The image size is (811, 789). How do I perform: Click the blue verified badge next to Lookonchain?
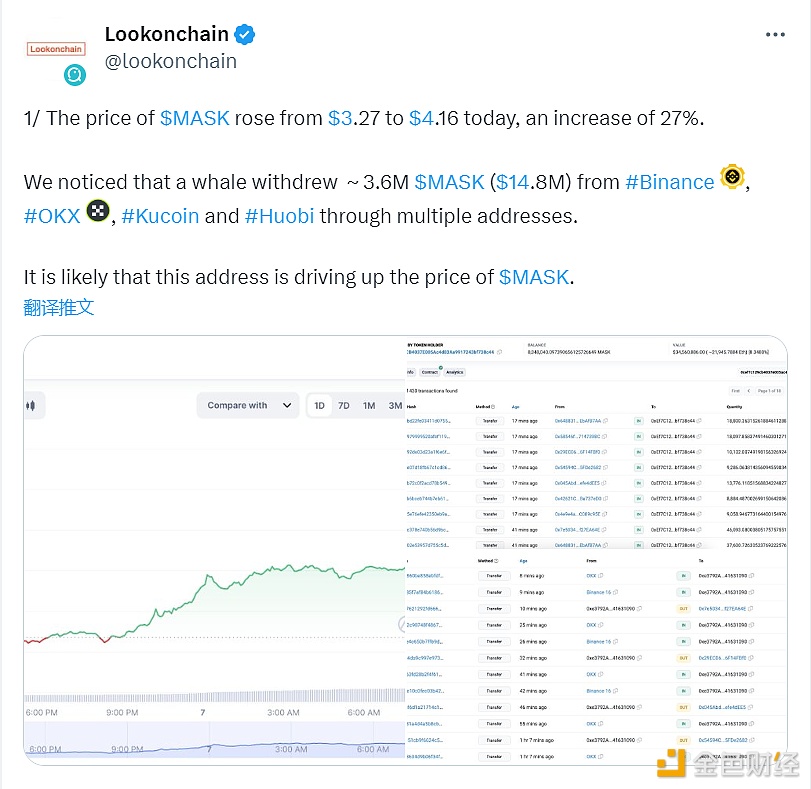(x=245, y=34)
